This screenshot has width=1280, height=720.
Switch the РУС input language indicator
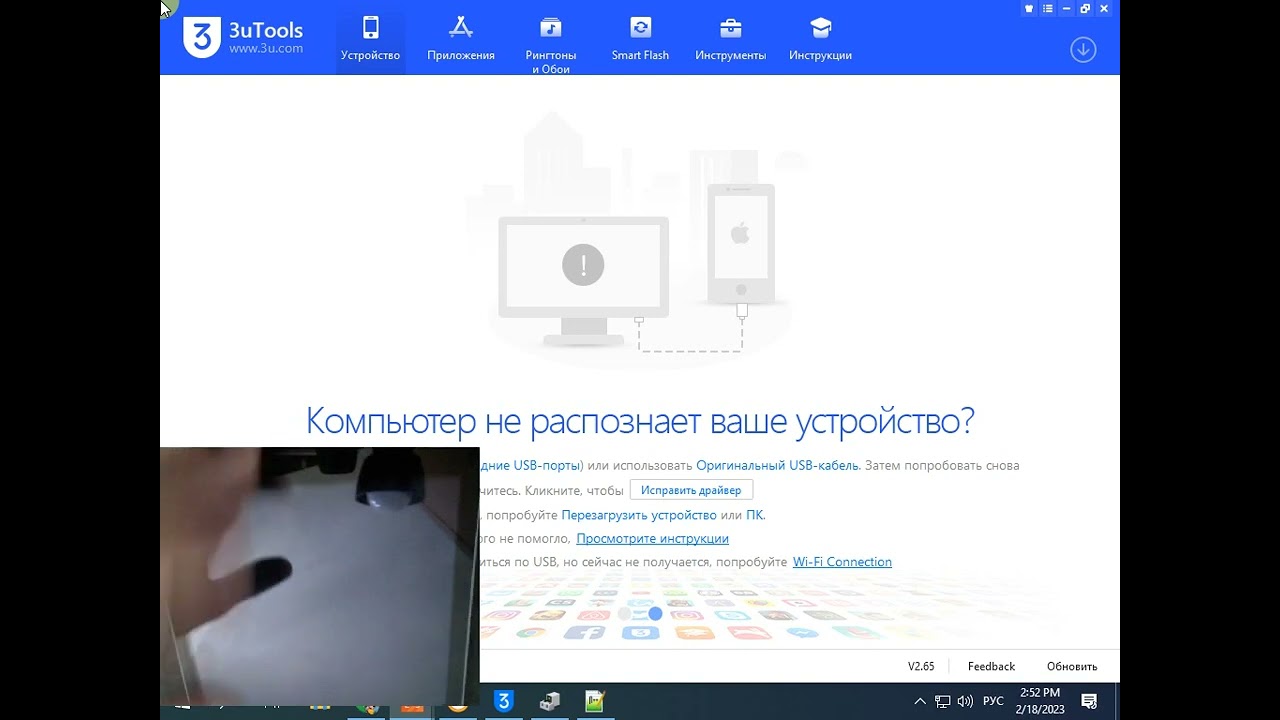coord(993,701)
